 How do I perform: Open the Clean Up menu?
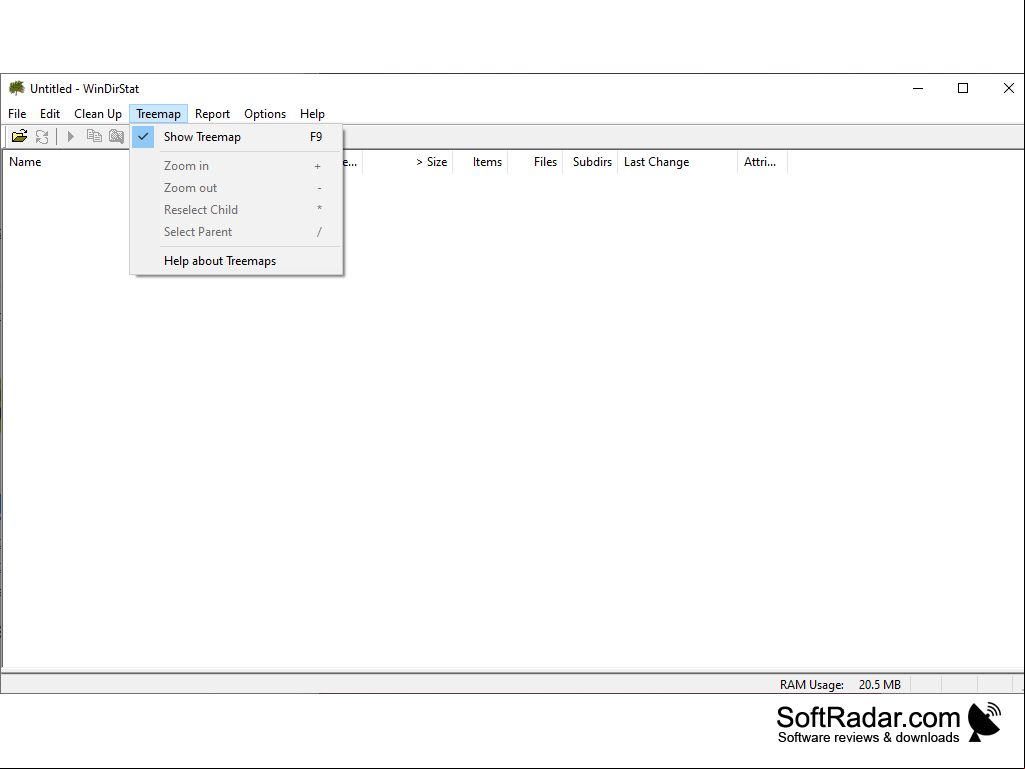(97, 114)
